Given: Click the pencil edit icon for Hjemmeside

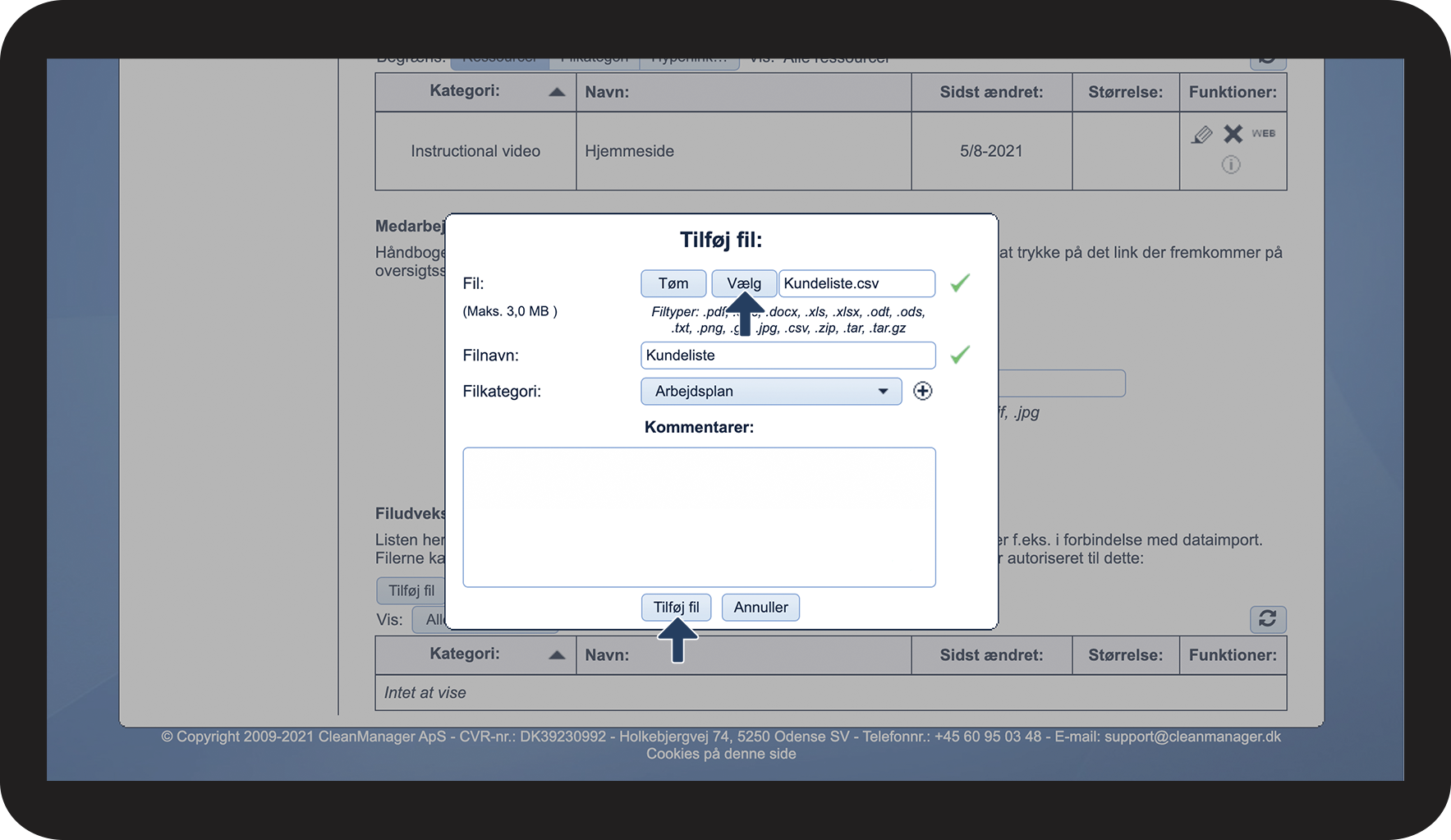Looking at the screenshot, I should 1201,135.
